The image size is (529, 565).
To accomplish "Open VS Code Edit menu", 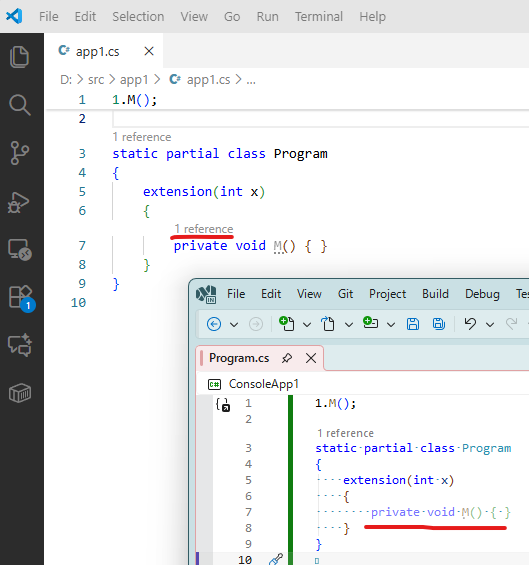I will click(85, 17).
